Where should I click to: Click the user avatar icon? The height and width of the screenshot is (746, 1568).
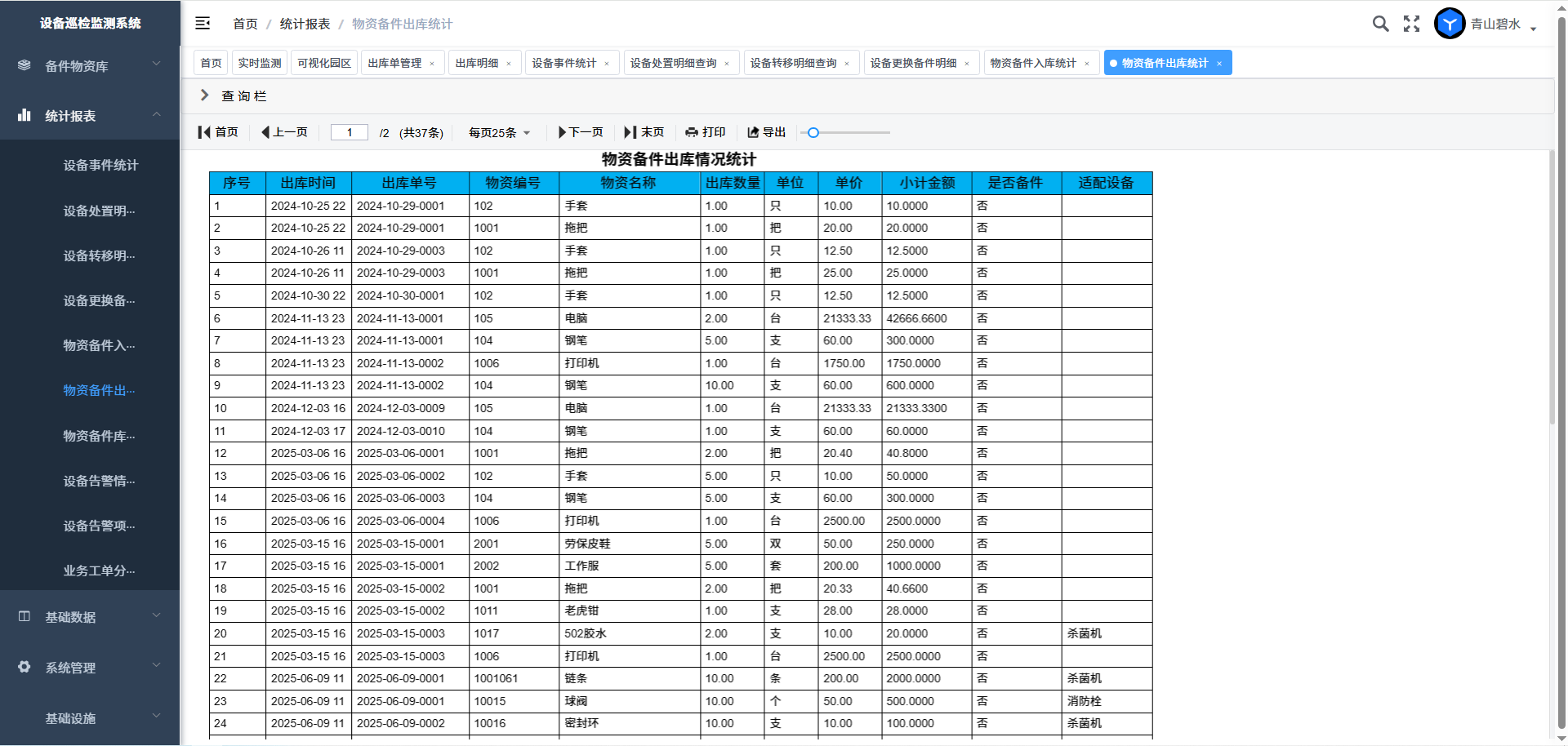coord(1450,24)
